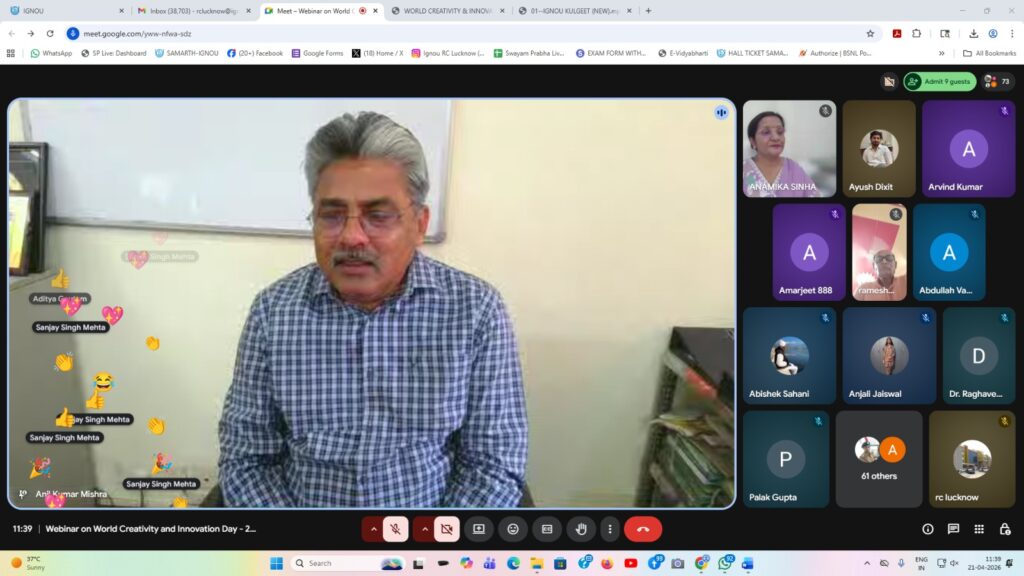Toggle closed captions on
Viewport: 1024px width, 576px height.
pos(546,529)
